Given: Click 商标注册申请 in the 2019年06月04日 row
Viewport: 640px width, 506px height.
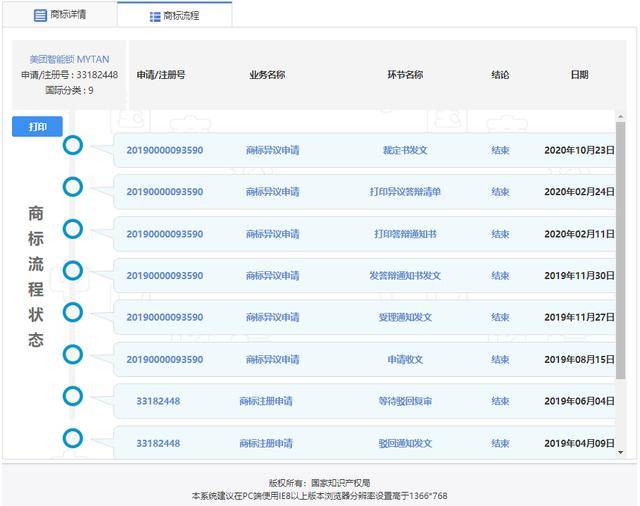Looking at the screenshot, I should pyautogui.click(x=266, y=402).
